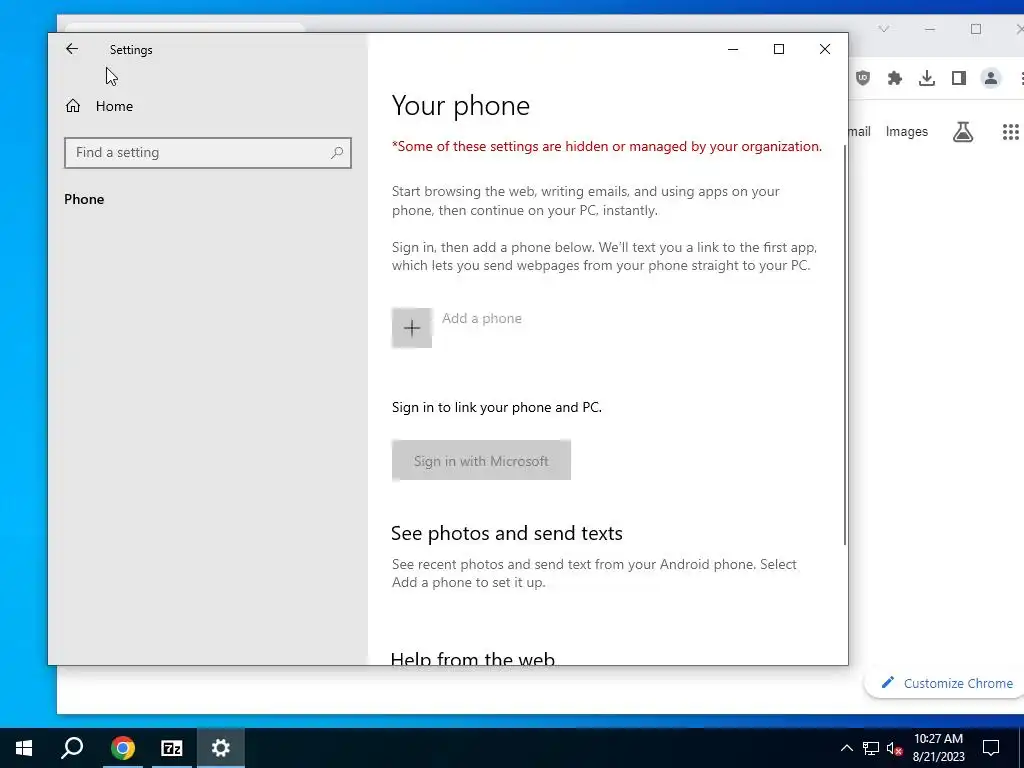The height and width of the screenshot is (768, 1024).
Task: Open the Windows Start menu
Action: click(x=24, y=748)
